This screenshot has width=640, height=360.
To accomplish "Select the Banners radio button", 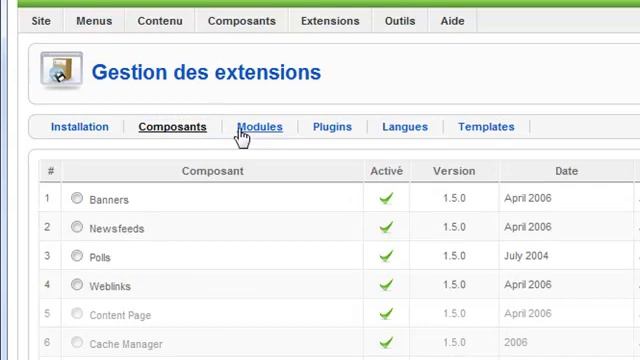I will 77,198.
